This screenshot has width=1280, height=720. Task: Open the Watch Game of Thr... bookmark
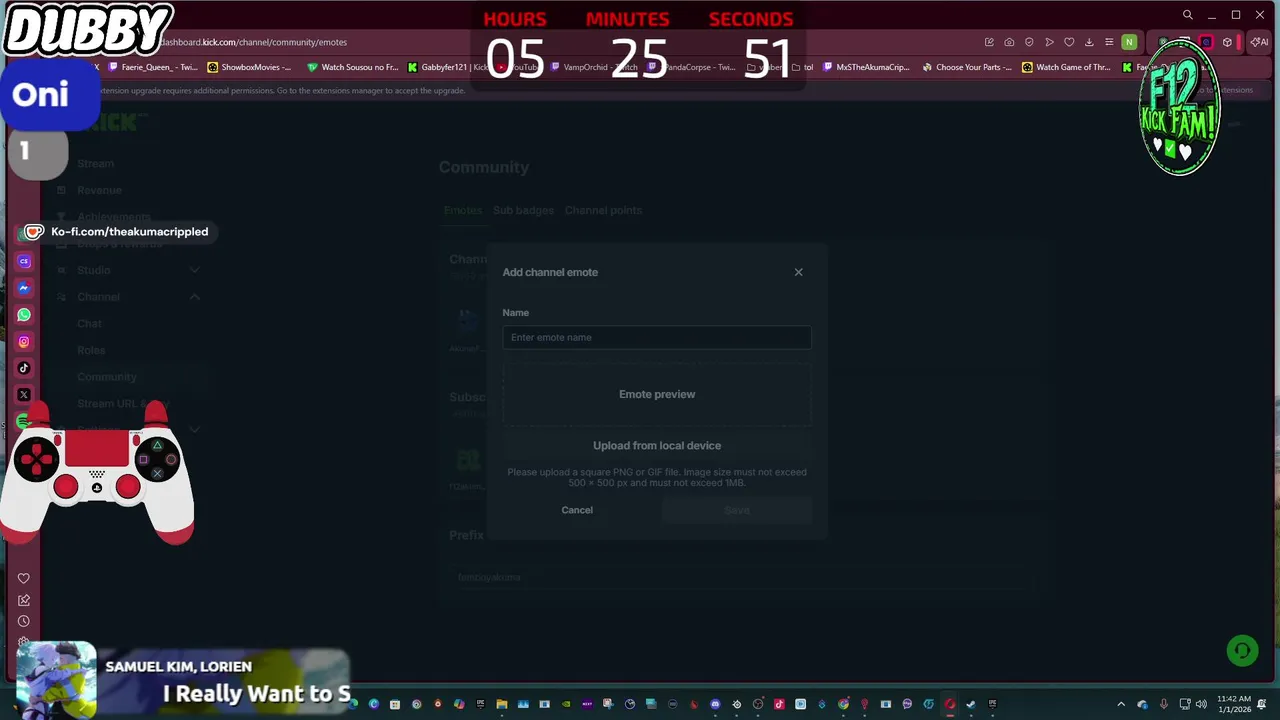click(x=1066, y=67)
